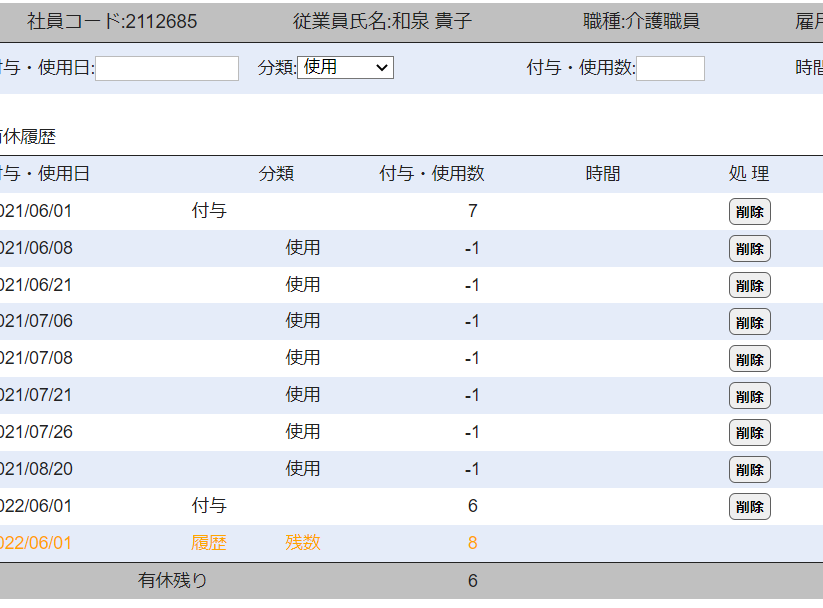
Task: Delete the 2021/06/01 付与 row
Action: [749, 212]
